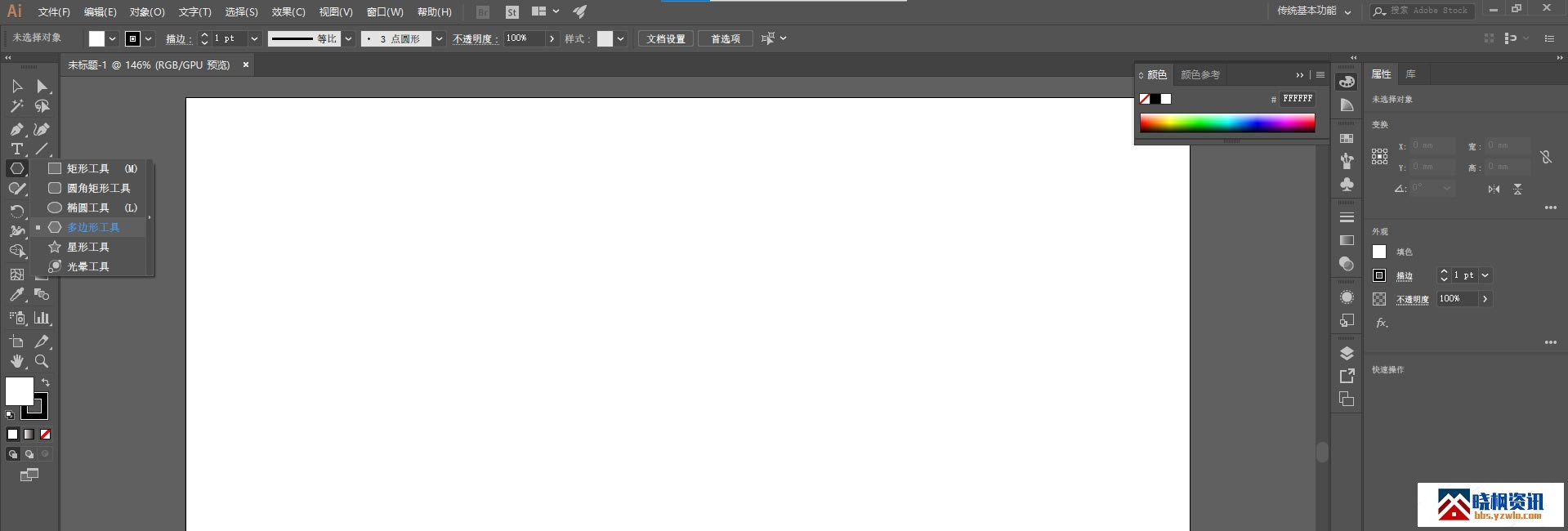The height and width of the screenshot is (531, 1568).
Task: Open the stroke weight dropdown in control bar
Action: [254, 38]
